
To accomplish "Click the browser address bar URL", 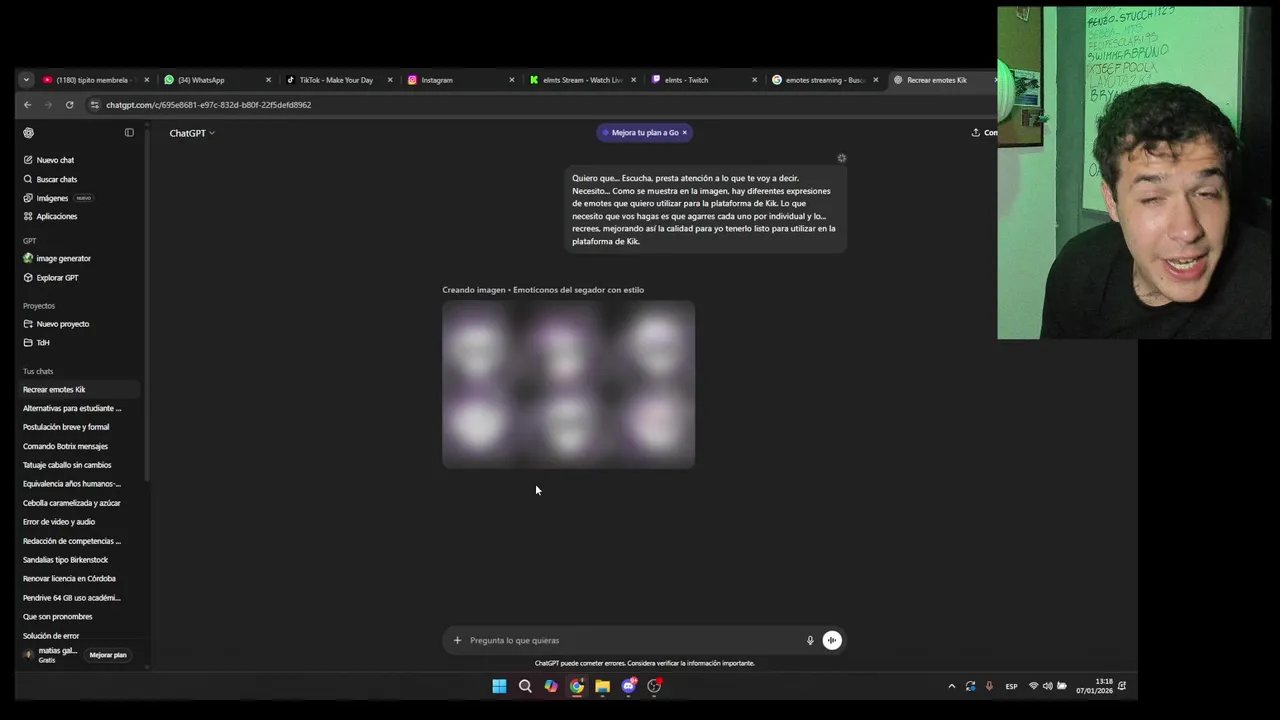I will coord(208,104).
